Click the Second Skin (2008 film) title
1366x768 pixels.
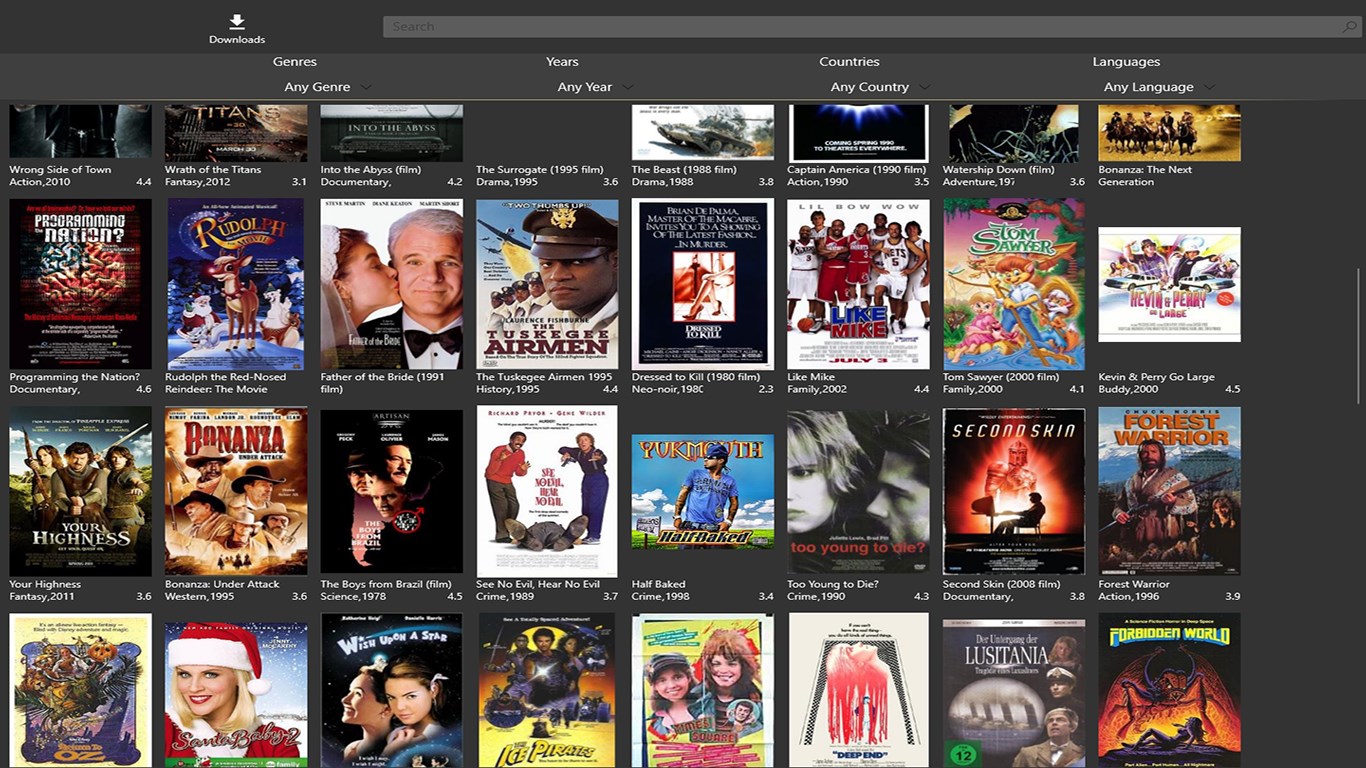[x=1001, y=584]
